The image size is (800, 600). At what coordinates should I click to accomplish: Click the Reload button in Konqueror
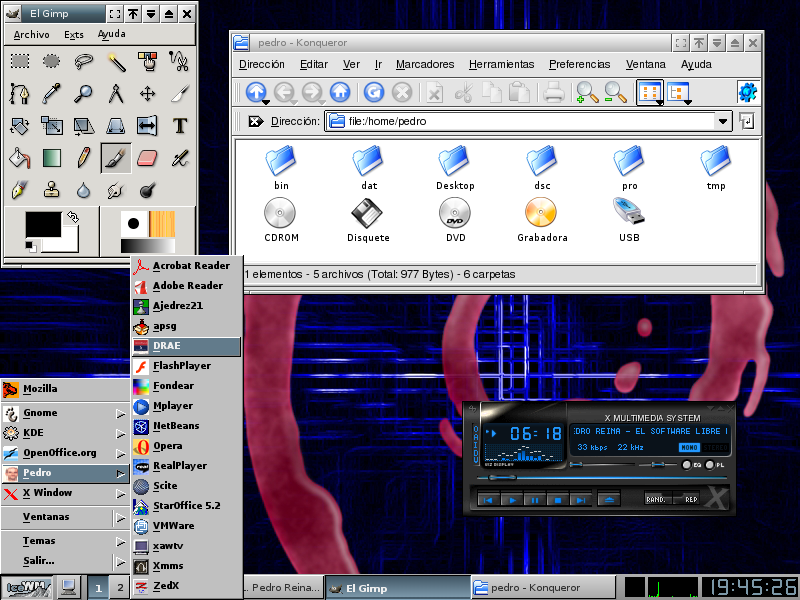(374, 93)
